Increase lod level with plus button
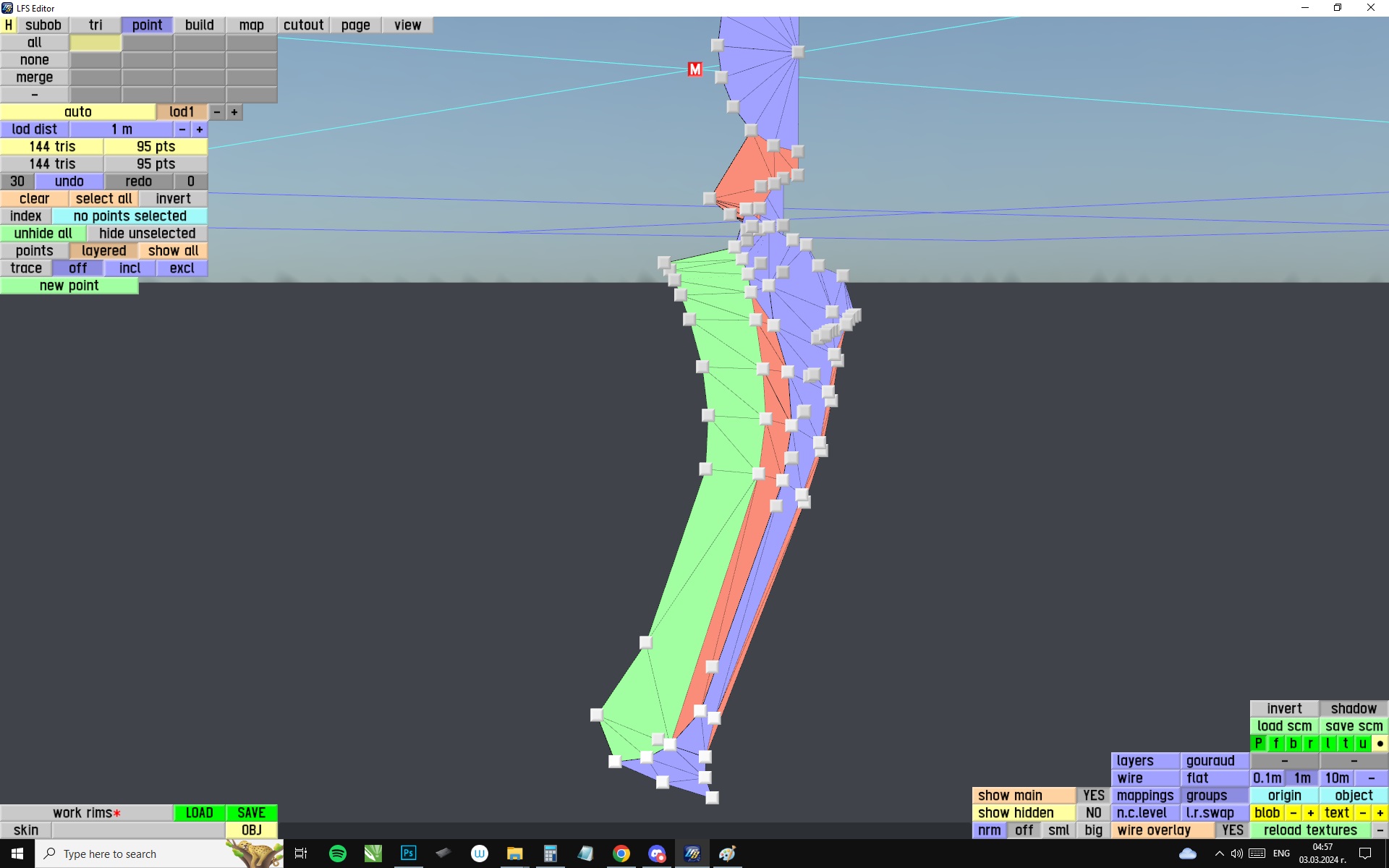Viewport: 1389px width, 868px height. pyautogui.click(x=234, y=112)
